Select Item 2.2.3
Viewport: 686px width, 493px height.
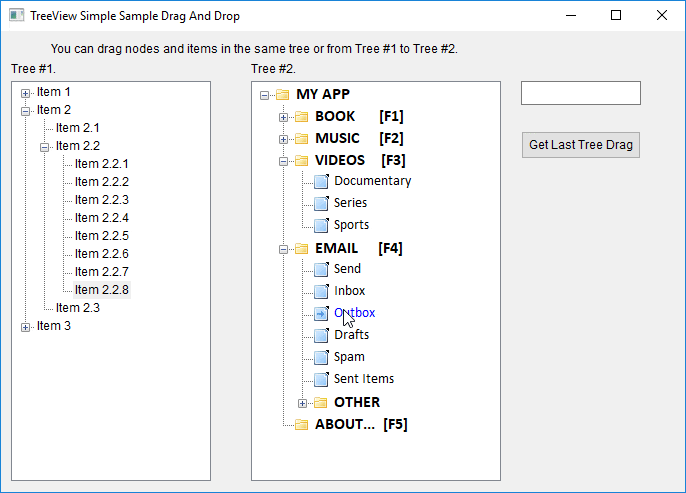click(102, 199)
